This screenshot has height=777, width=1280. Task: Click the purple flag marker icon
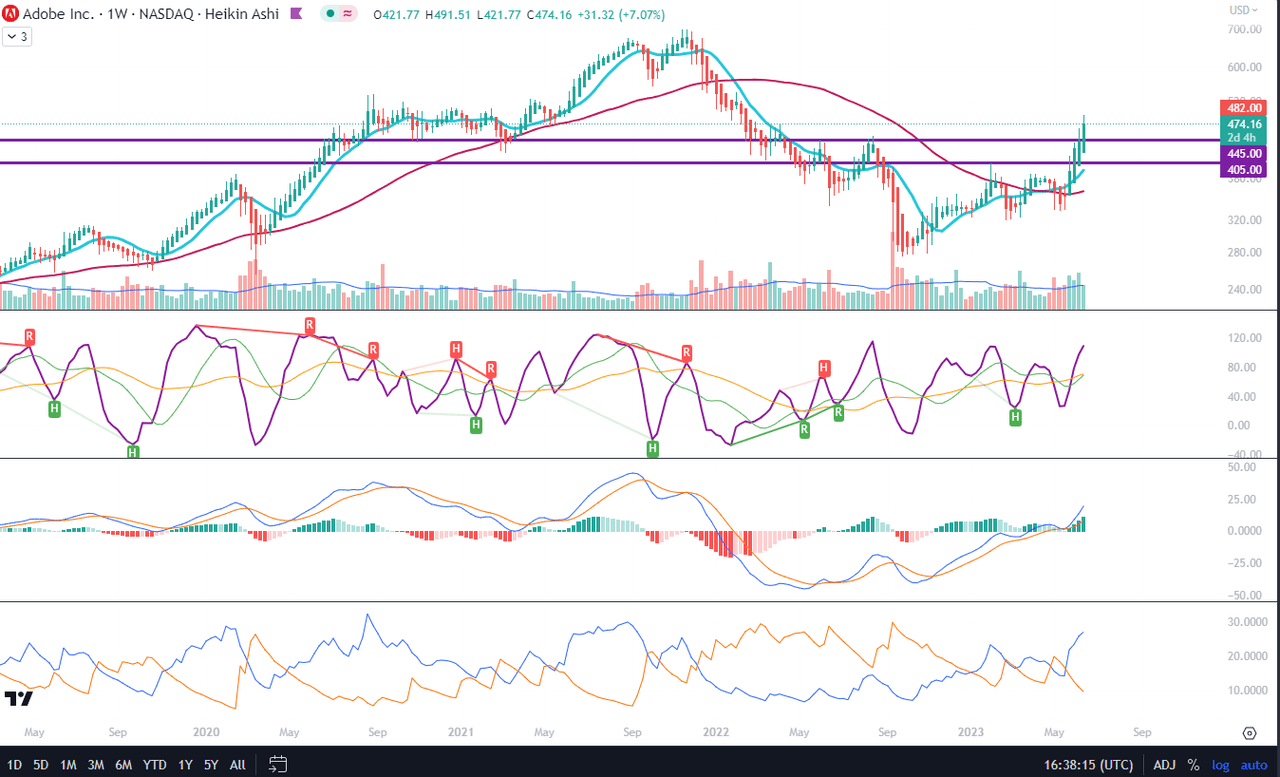click(296, 14)
